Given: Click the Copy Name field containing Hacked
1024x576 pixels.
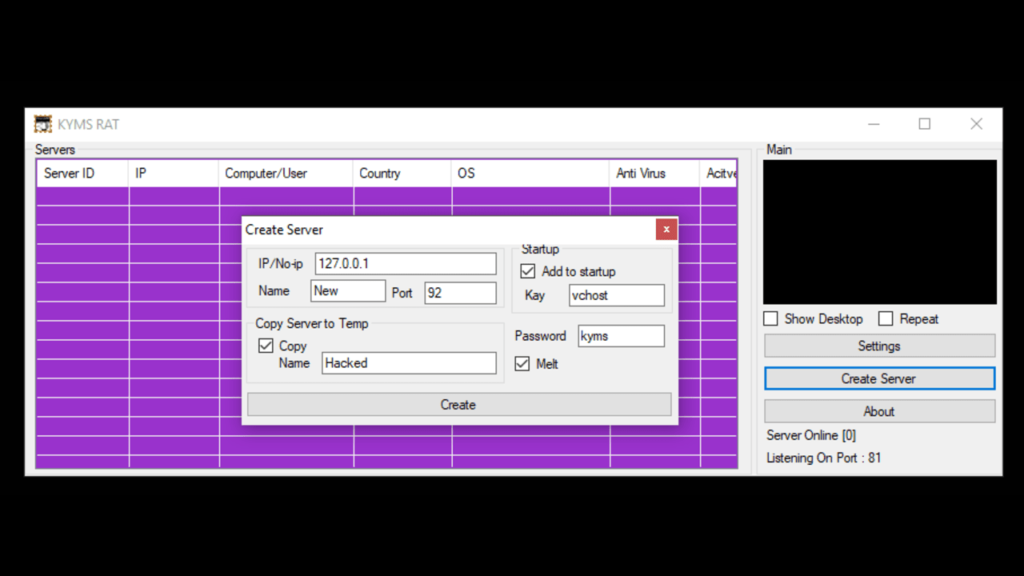Looking at the screenshot, I should pos(409,363).
